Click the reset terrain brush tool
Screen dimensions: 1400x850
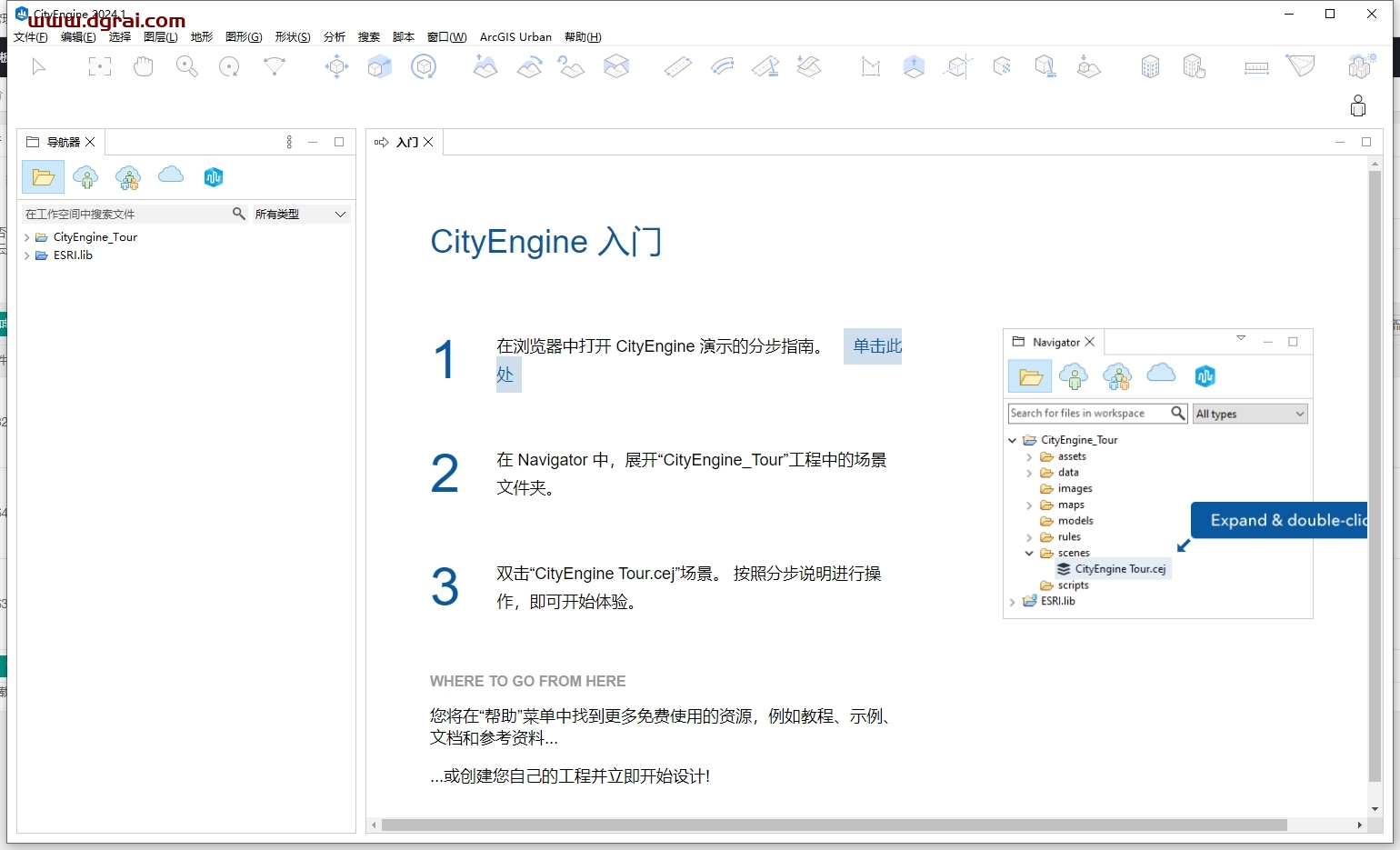coord(572,66)
